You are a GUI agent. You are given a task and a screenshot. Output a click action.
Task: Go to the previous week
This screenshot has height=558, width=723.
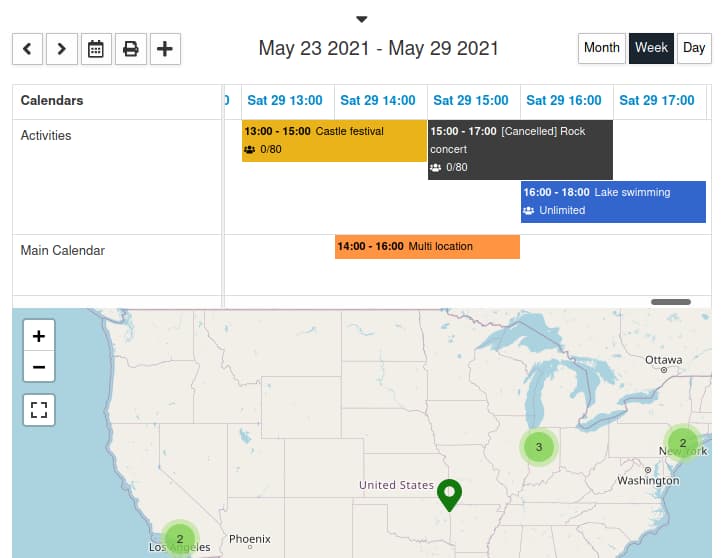pos(27,48)
